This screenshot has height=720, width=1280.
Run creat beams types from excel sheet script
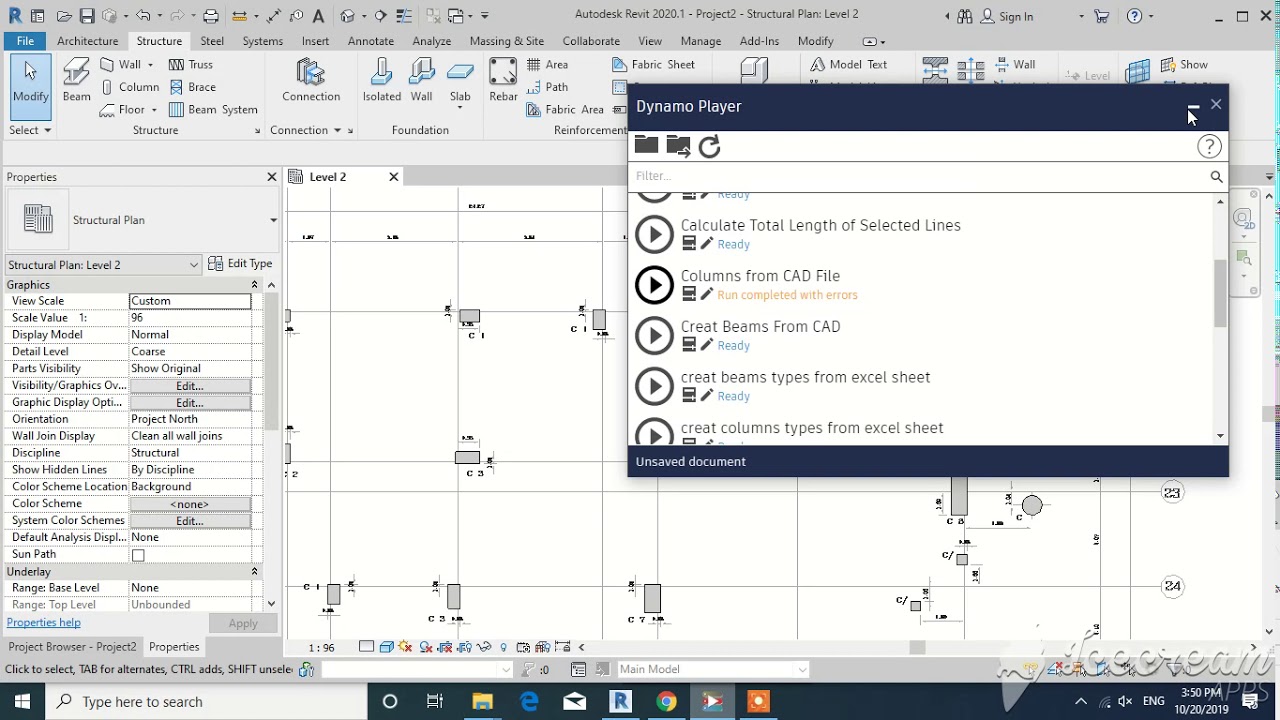[x=654, y=386]
